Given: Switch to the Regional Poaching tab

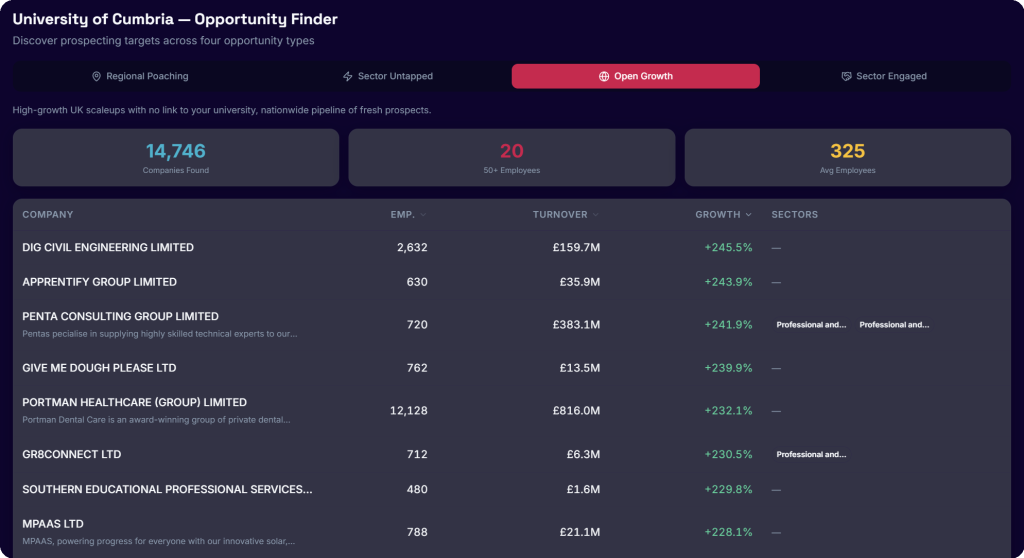Looking at the screenshot, I should [x=140, y=76].
